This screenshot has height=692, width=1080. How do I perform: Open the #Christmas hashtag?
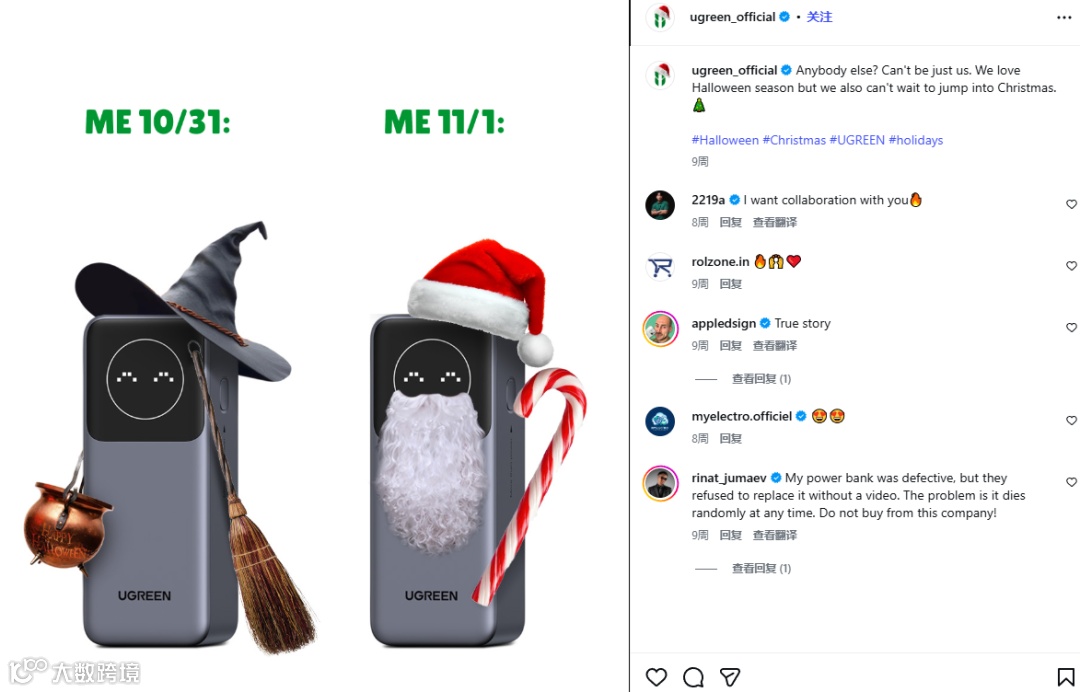(x=793, y=140)
